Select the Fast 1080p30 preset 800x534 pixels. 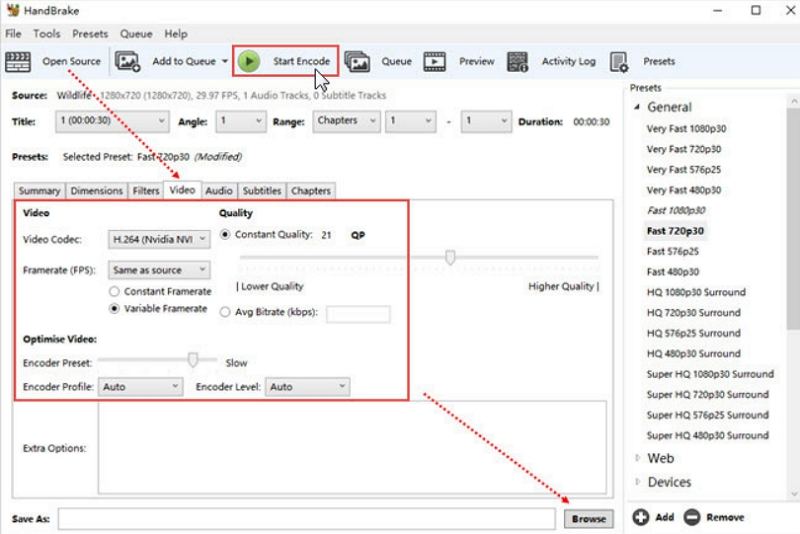676,210
